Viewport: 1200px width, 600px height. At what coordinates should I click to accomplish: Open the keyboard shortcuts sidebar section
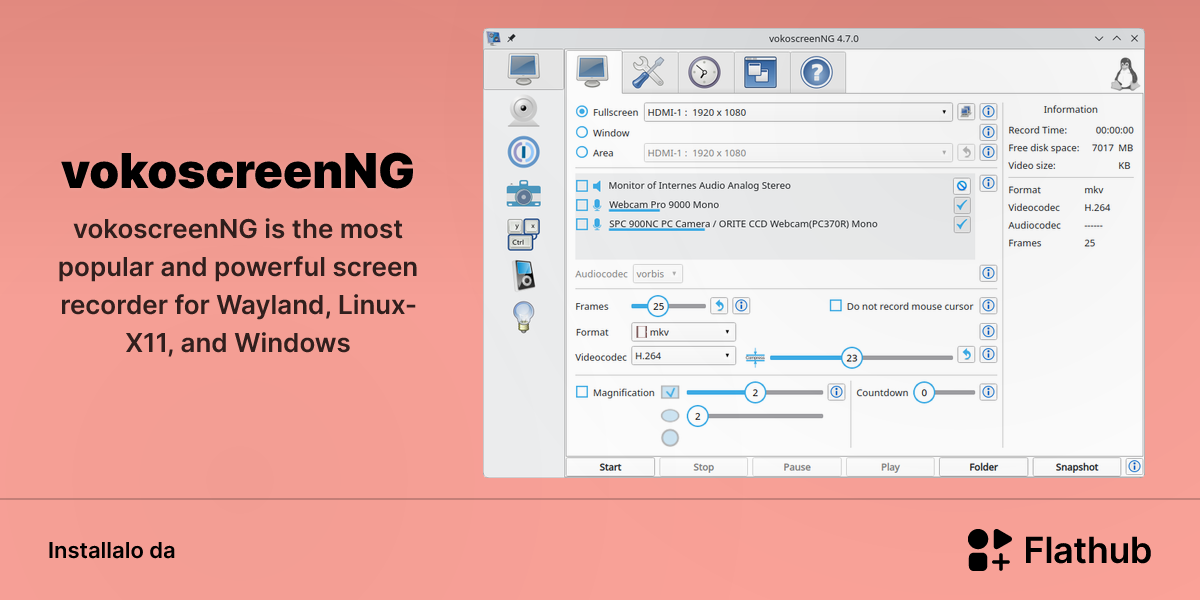pyautogui.click(x=524, y=234)
